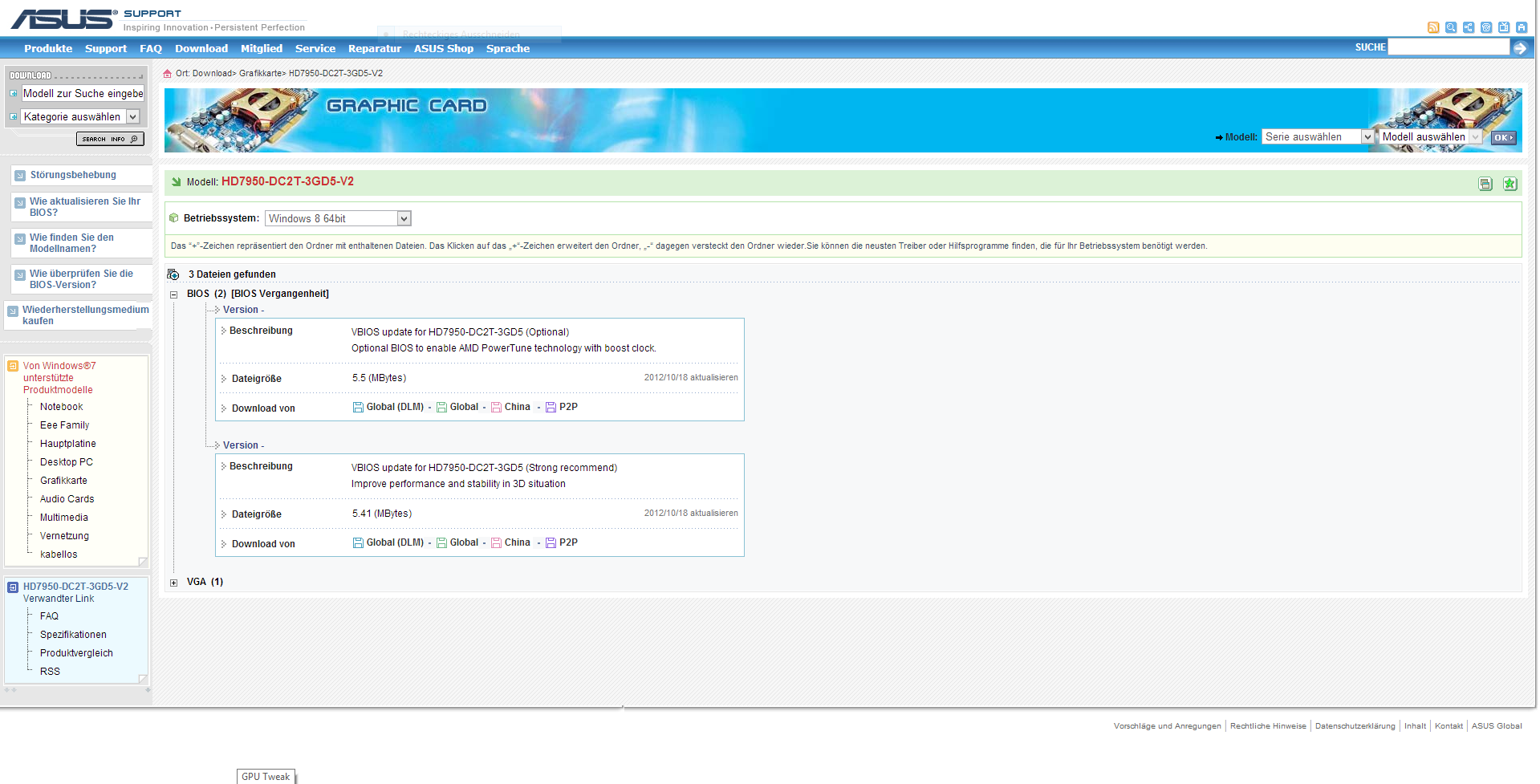Open the Modell auswählen dropdown
The image size is (1540, 784).
click(1431, 136)
